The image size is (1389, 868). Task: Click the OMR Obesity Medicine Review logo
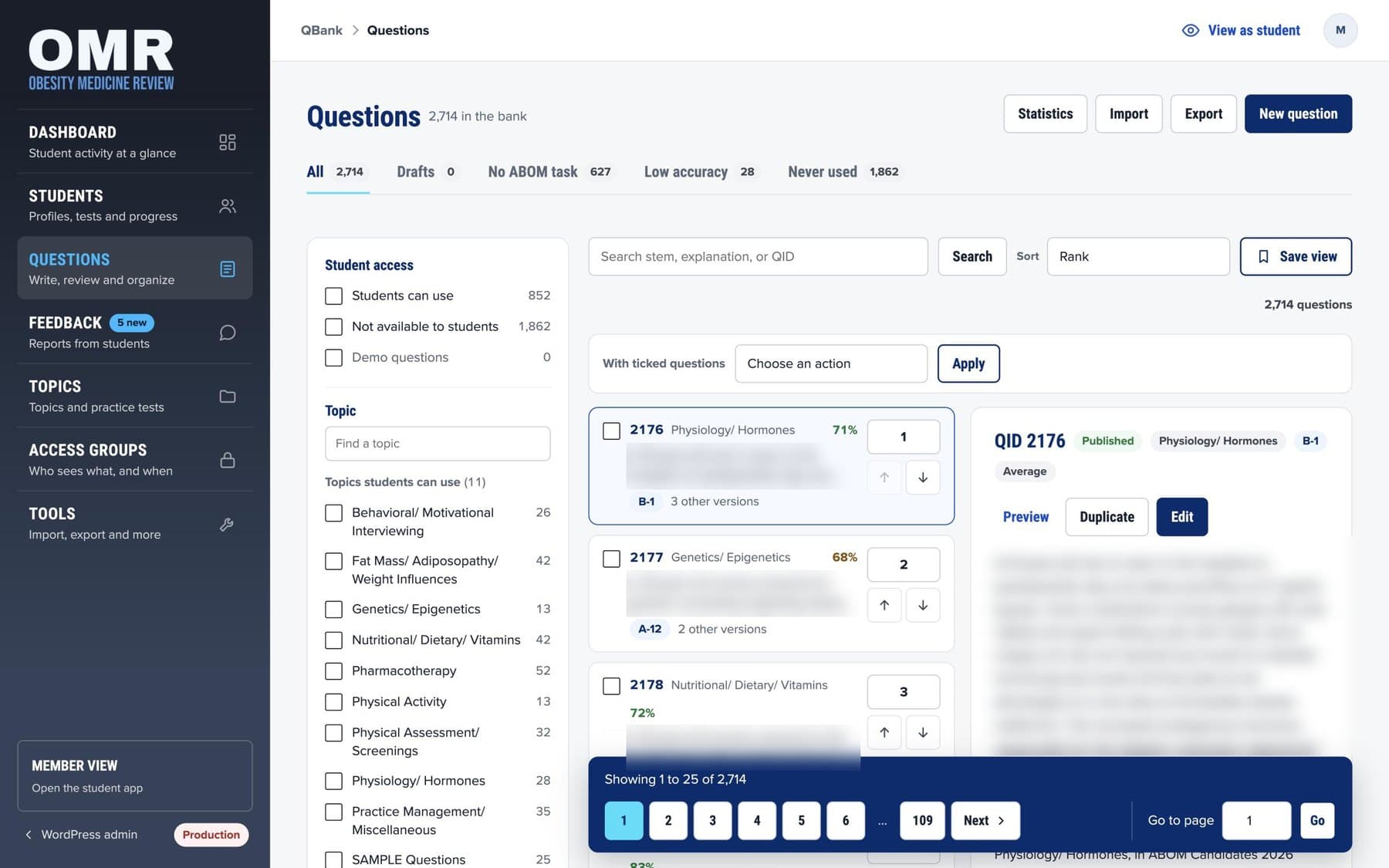101,60
